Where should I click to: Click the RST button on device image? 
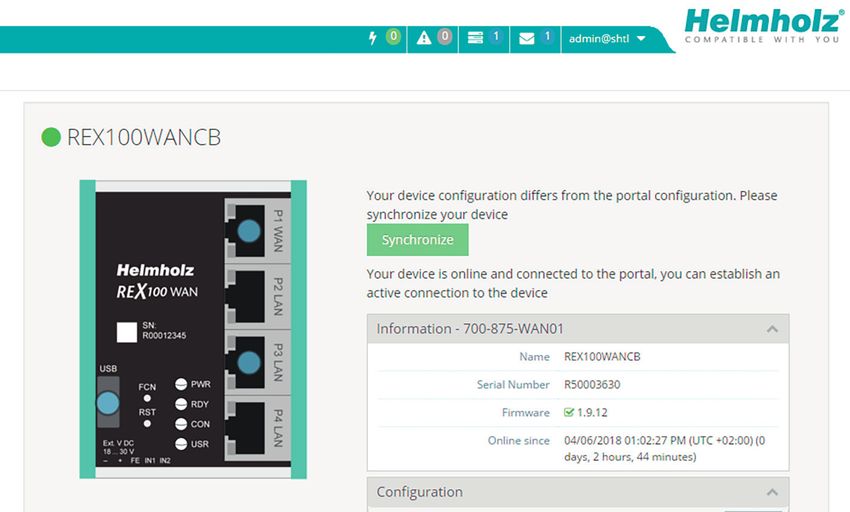147,424
